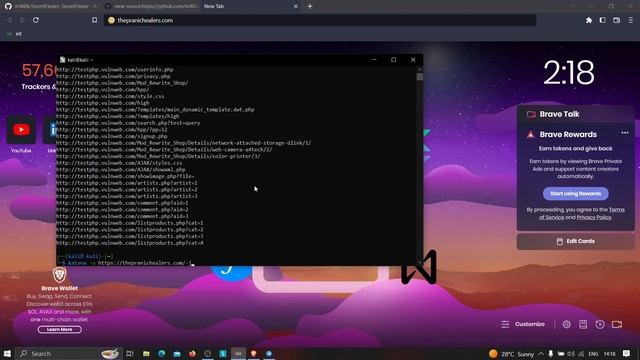Click the Brave icon in the taskbar
The image size is (640, 360).
click(253, 353)
